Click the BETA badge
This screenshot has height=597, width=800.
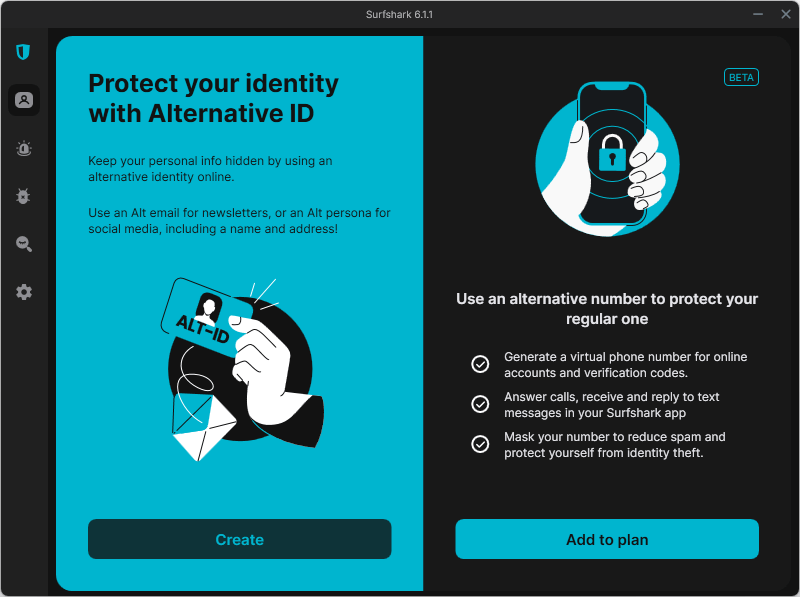pyautogui.click(x=741, y=77)
